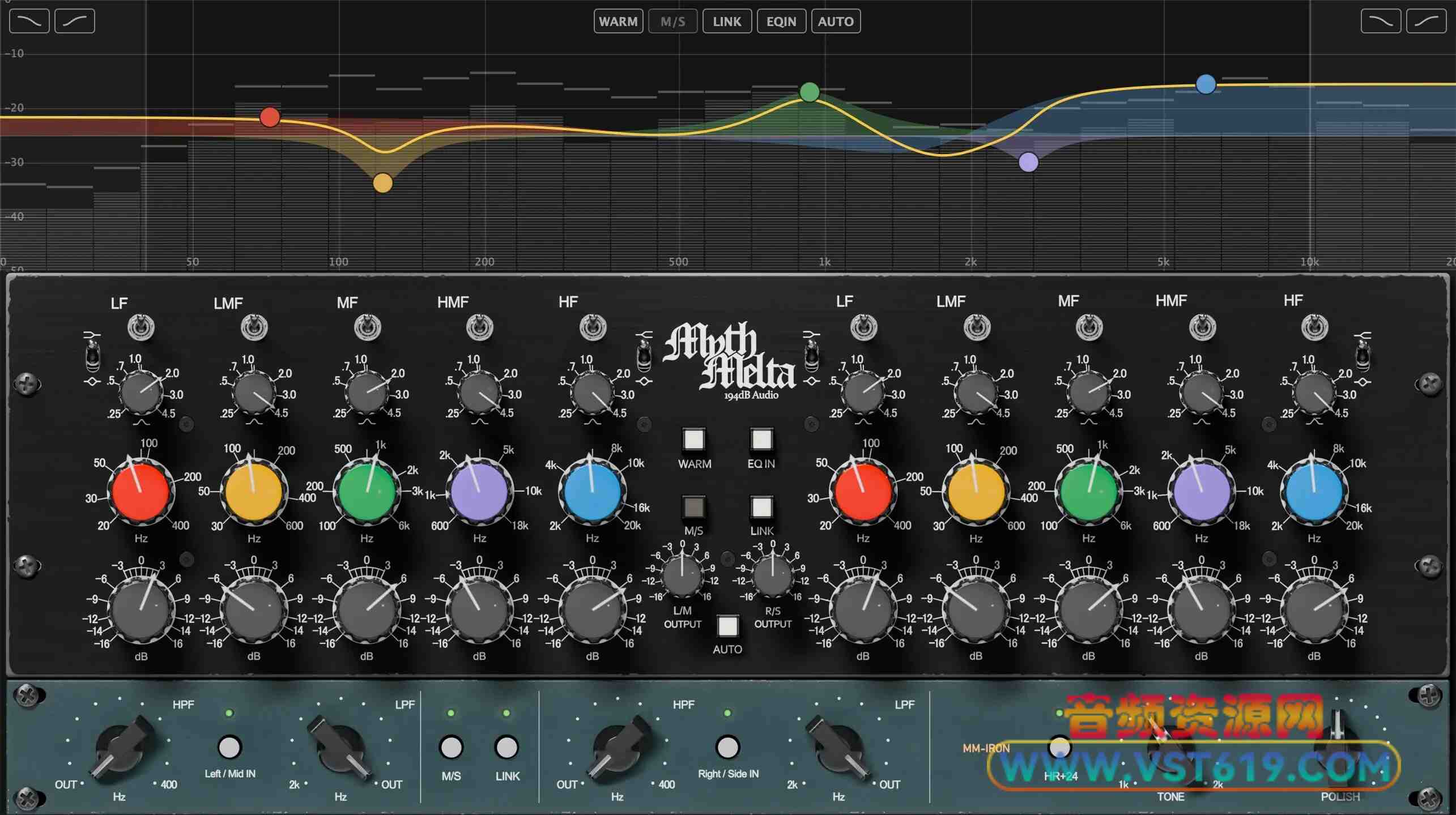This screenshot has height=815, width=1456.
Task: Click the left yellow LMF frequency knob
Action: point(253,490)
